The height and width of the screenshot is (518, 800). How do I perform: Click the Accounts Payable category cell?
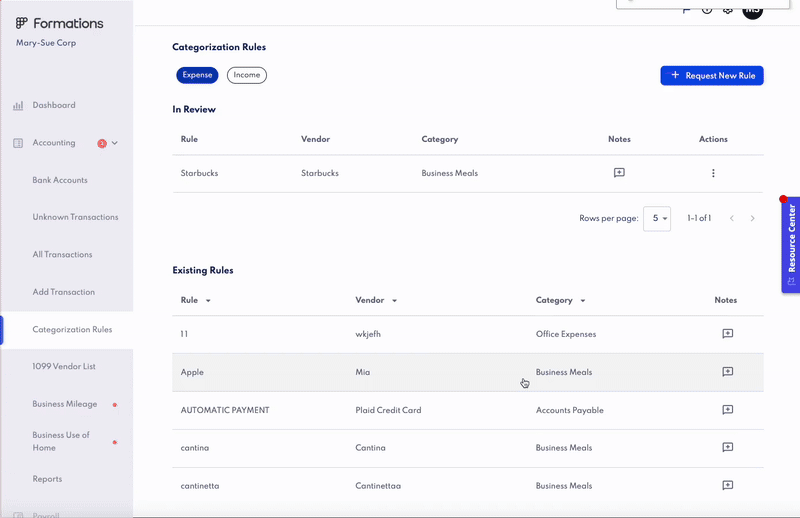pyautogui.click(x=569, y=410)
